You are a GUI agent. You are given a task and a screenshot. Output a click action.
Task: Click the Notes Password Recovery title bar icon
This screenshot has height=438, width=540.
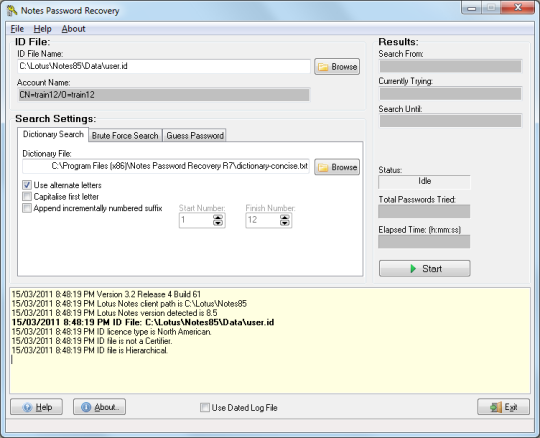coord(12,10)
